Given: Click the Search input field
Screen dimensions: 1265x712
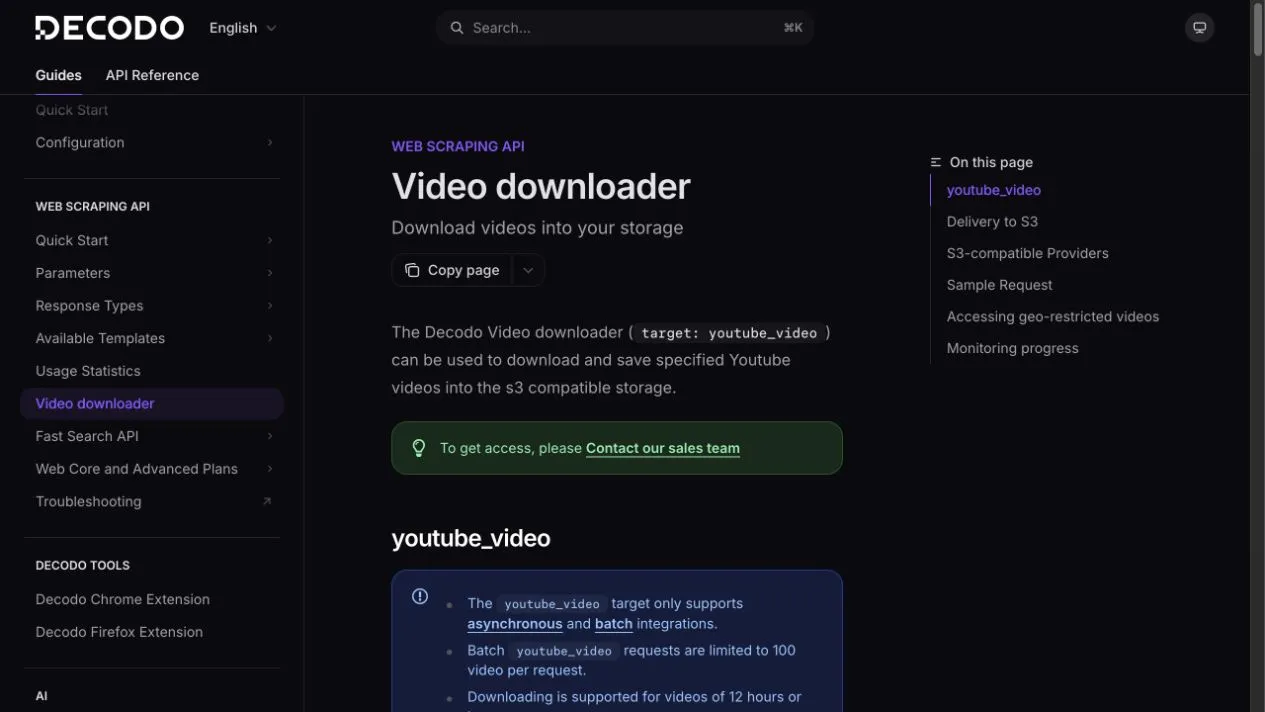Looking at the screenshot, I should 625,28.
